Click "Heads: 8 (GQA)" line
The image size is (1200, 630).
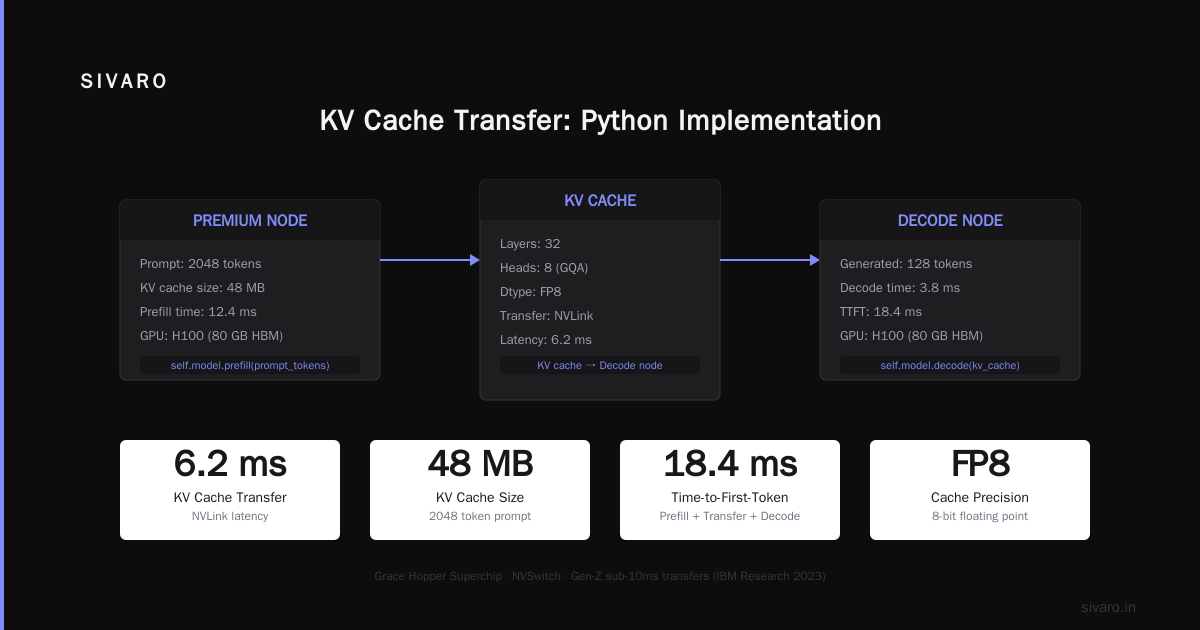pyautogui.click(x=546, y=268)
